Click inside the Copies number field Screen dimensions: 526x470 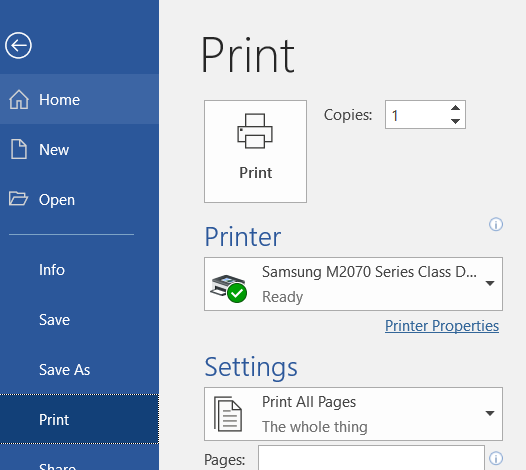coord(417,115)
